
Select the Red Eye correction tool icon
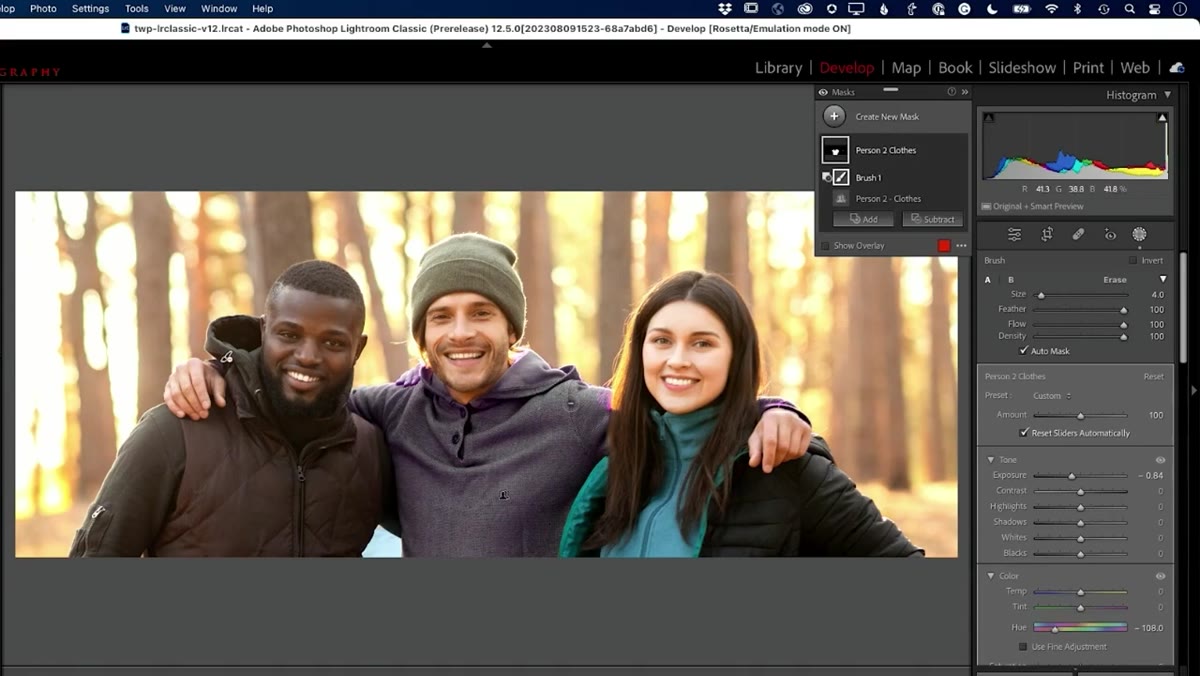[1110, 234]
